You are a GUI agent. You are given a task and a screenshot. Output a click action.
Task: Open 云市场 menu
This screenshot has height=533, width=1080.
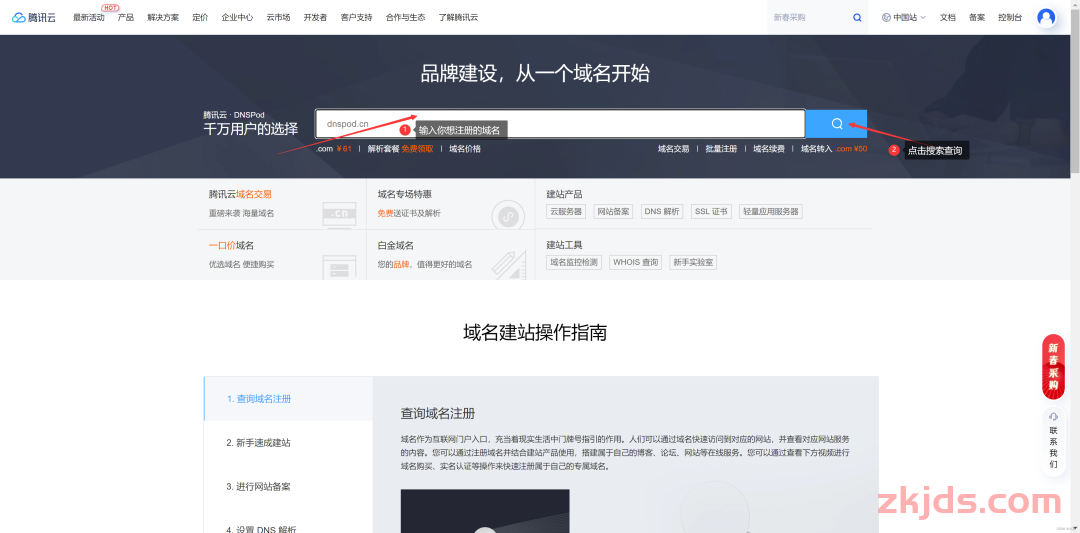[x=278, y=17]
